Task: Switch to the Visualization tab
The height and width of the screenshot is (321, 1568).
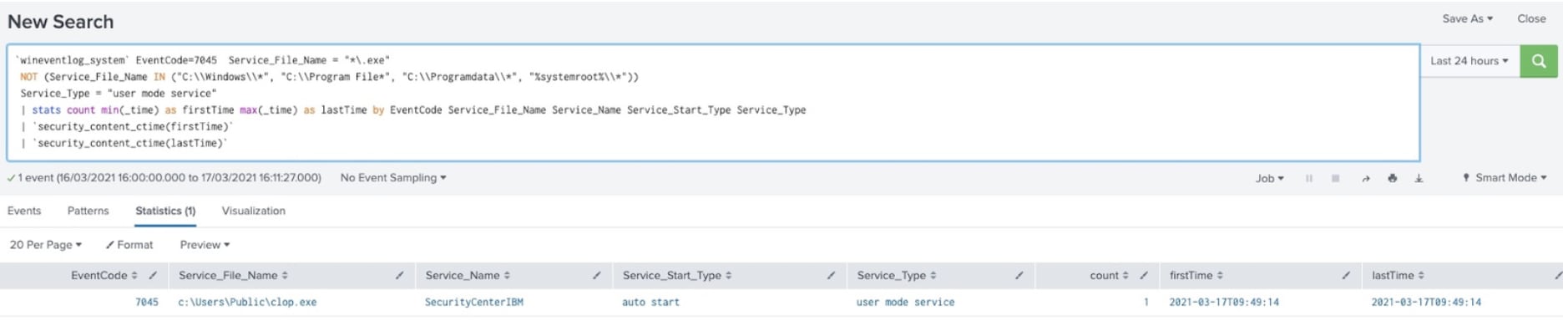Action: coord(253,211)
